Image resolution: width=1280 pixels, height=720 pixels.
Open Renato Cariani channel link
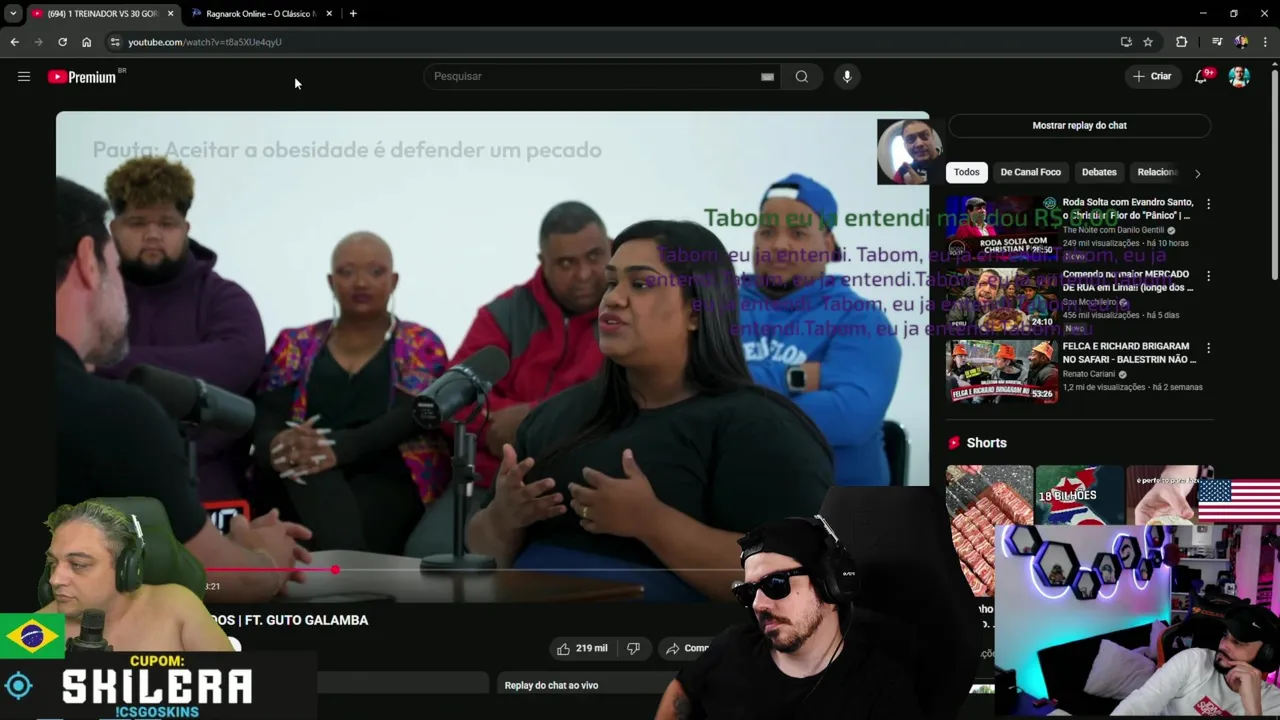[1088, 374]
